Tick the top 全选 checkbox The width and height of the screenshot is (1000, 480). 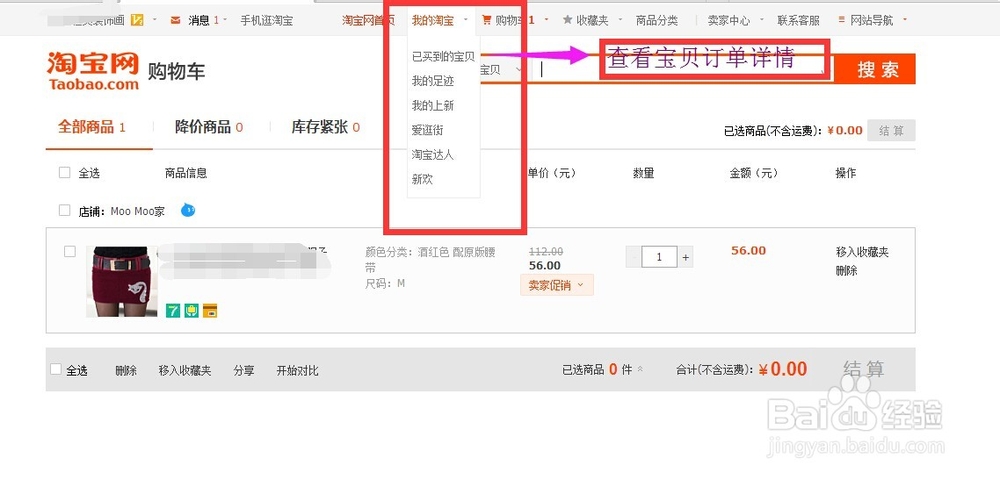64,172
